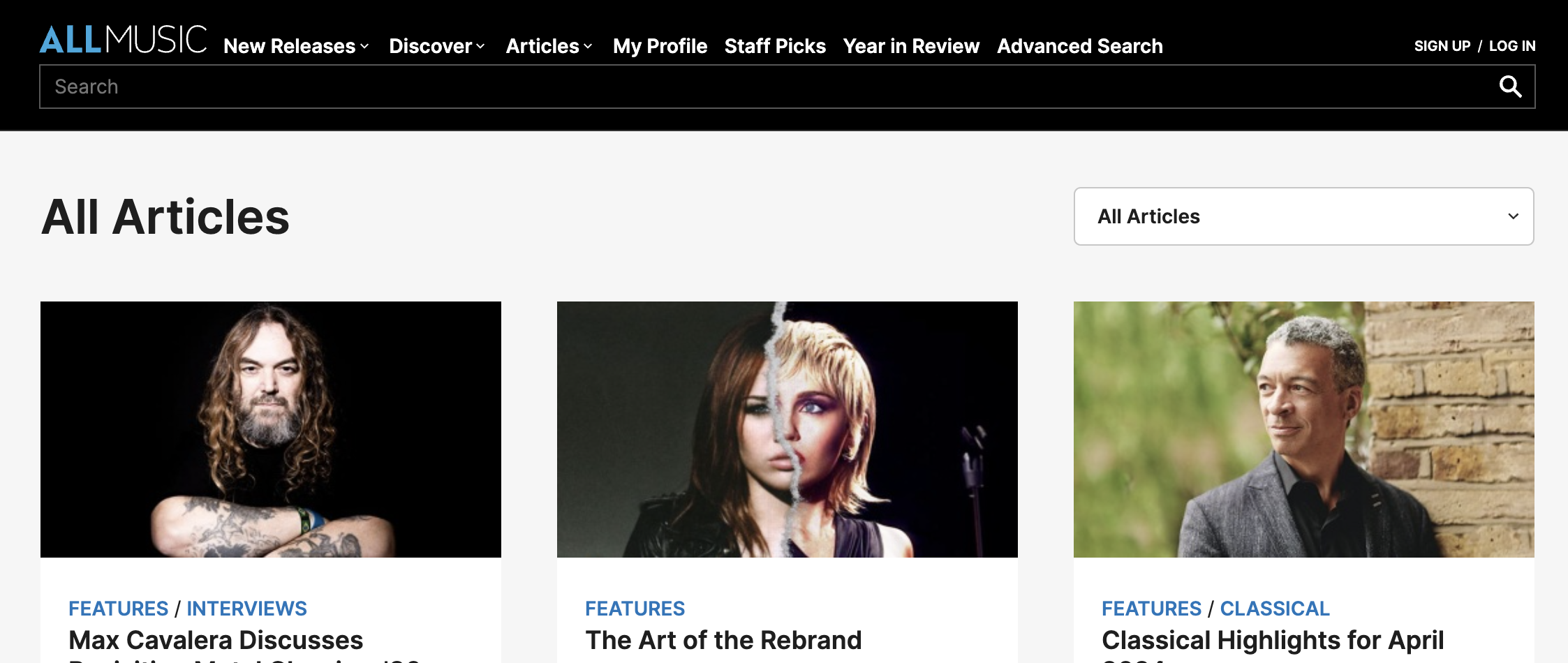
Task: Open the All Articles filter dropdown
Action: coord(1303,216)
